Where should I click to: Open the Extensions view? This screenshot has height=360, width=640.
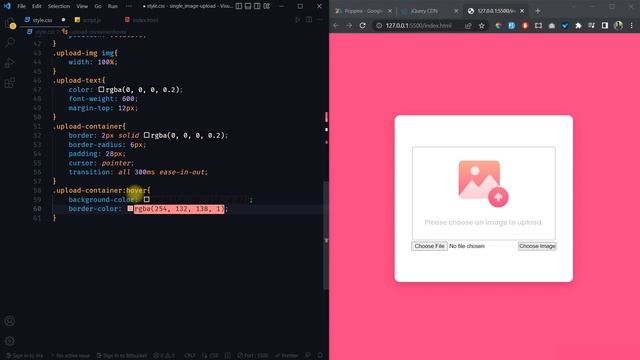(10, 83)
